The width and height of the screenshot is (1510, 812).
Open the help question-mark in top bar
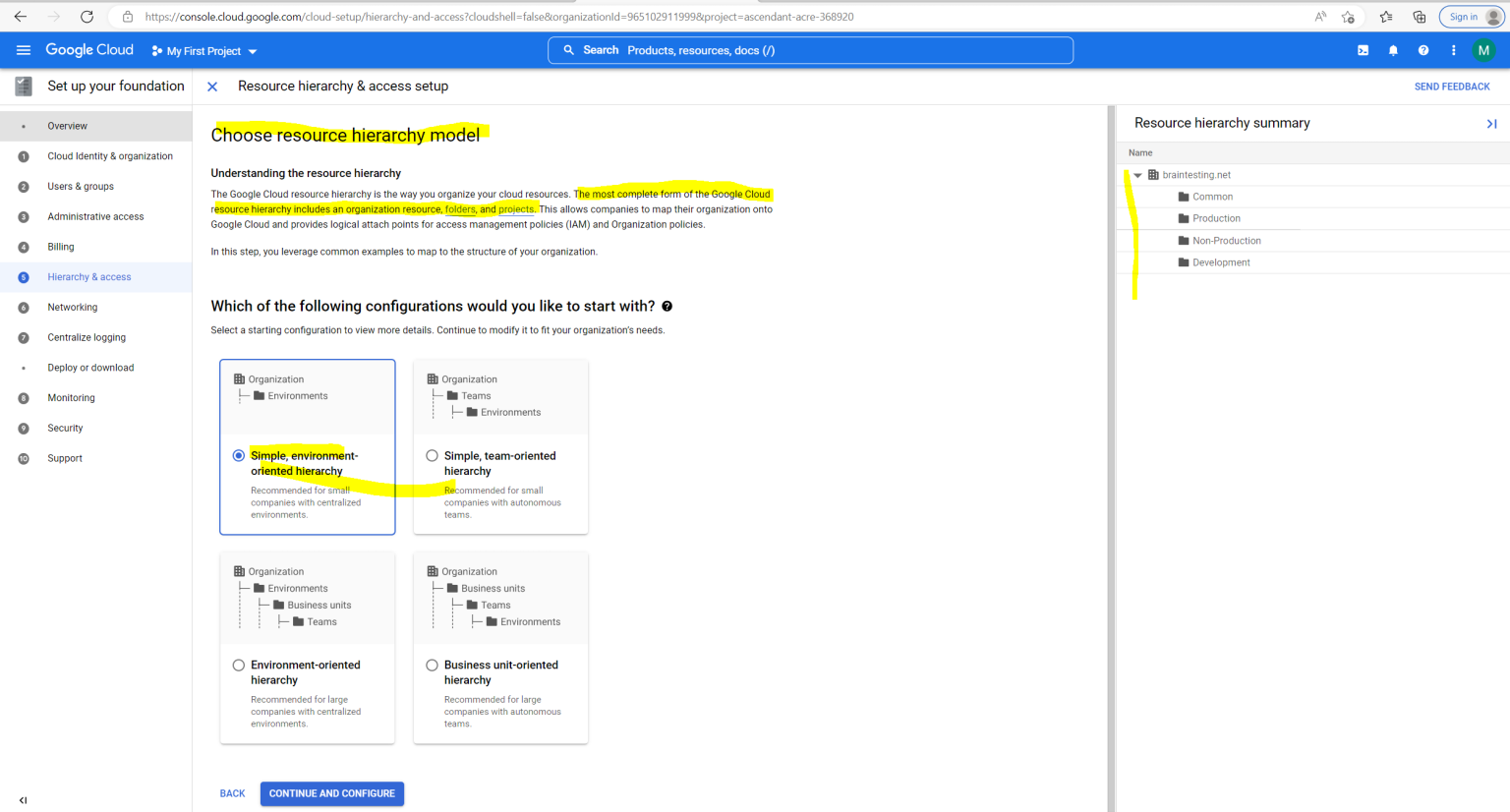pyautogui.click(x=1423, y=50)
